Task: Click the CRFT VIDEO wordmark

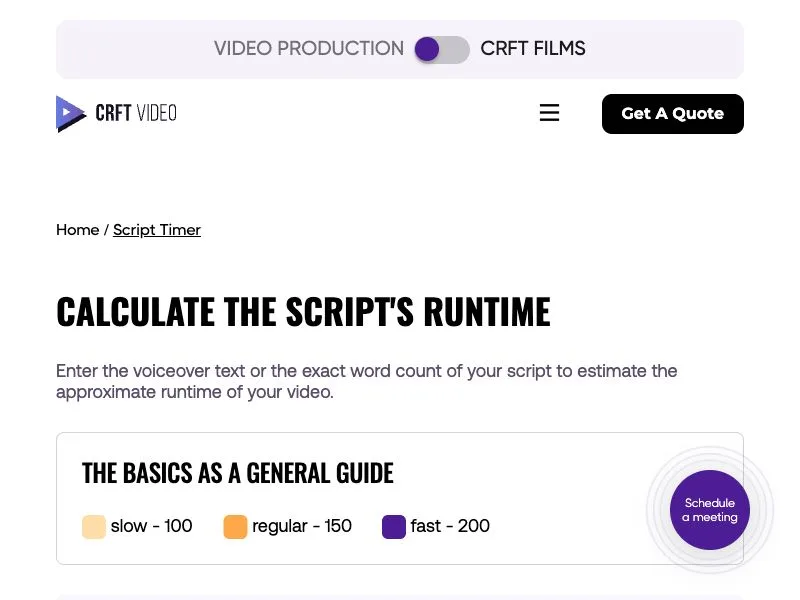Action: coord(136,113)
